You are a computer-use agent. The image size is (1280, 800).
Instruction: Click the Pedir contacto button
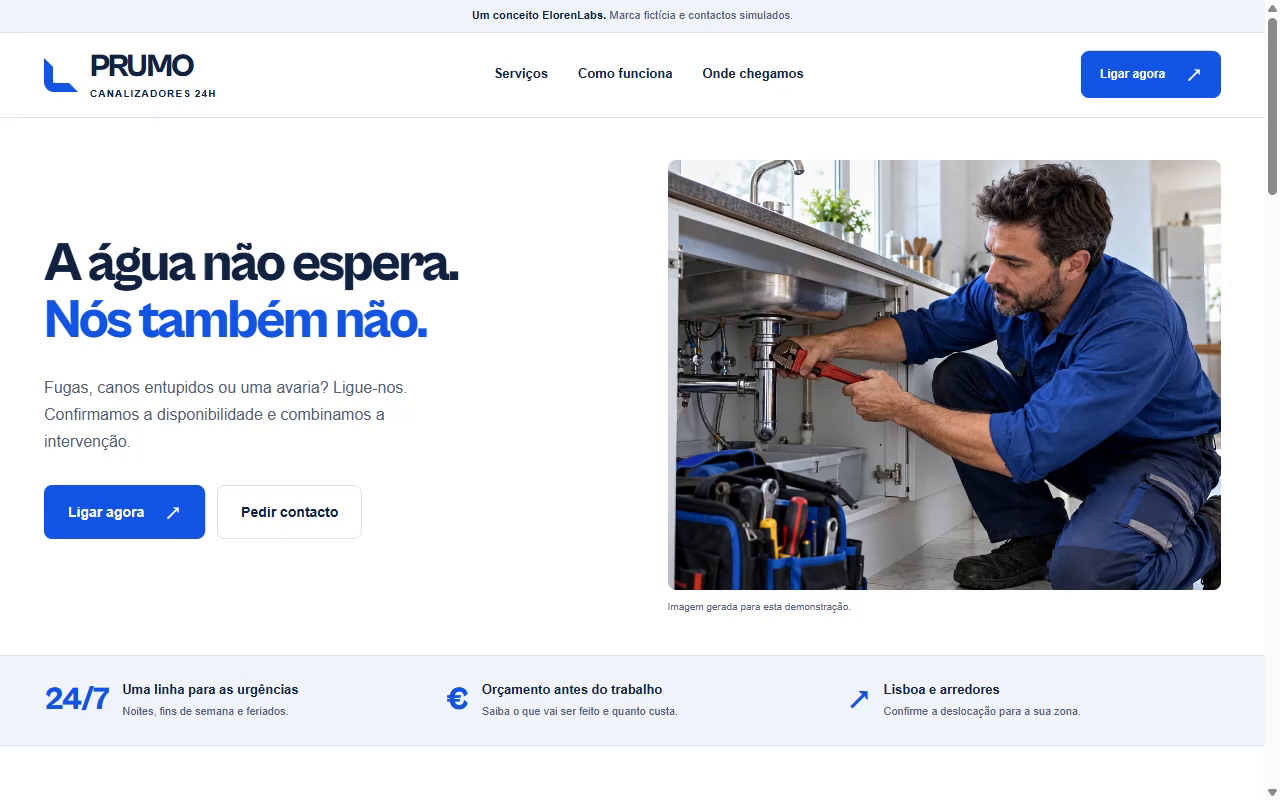point(289,512)
